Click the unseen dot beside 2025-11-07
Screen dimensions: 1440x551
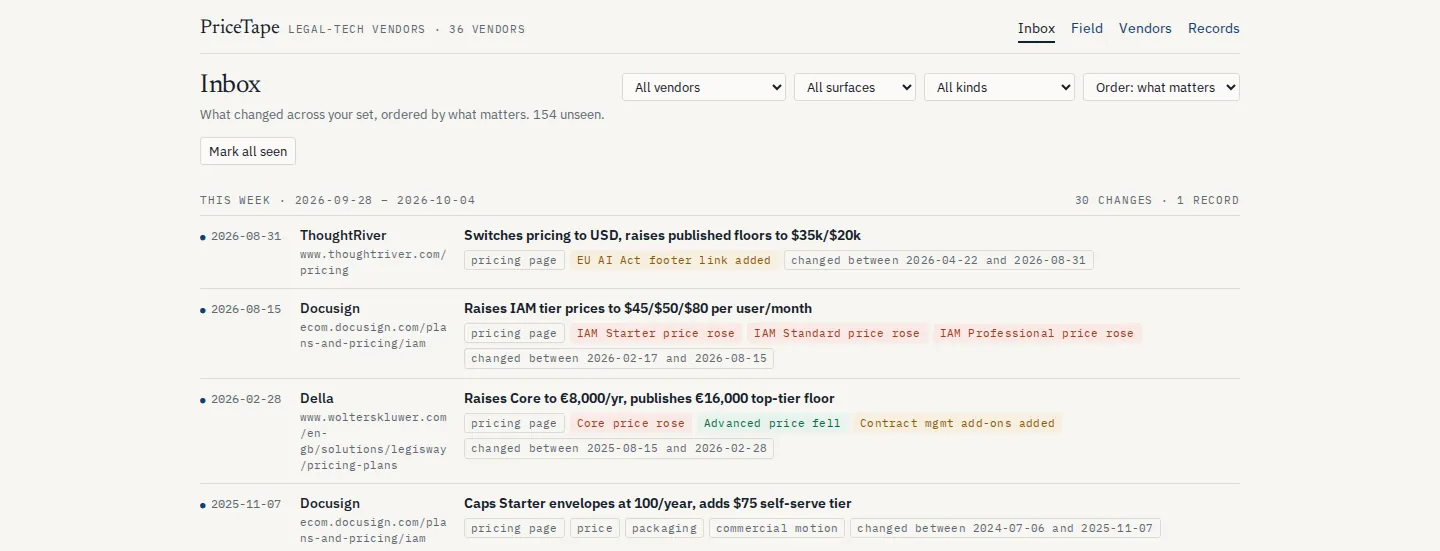203,505
